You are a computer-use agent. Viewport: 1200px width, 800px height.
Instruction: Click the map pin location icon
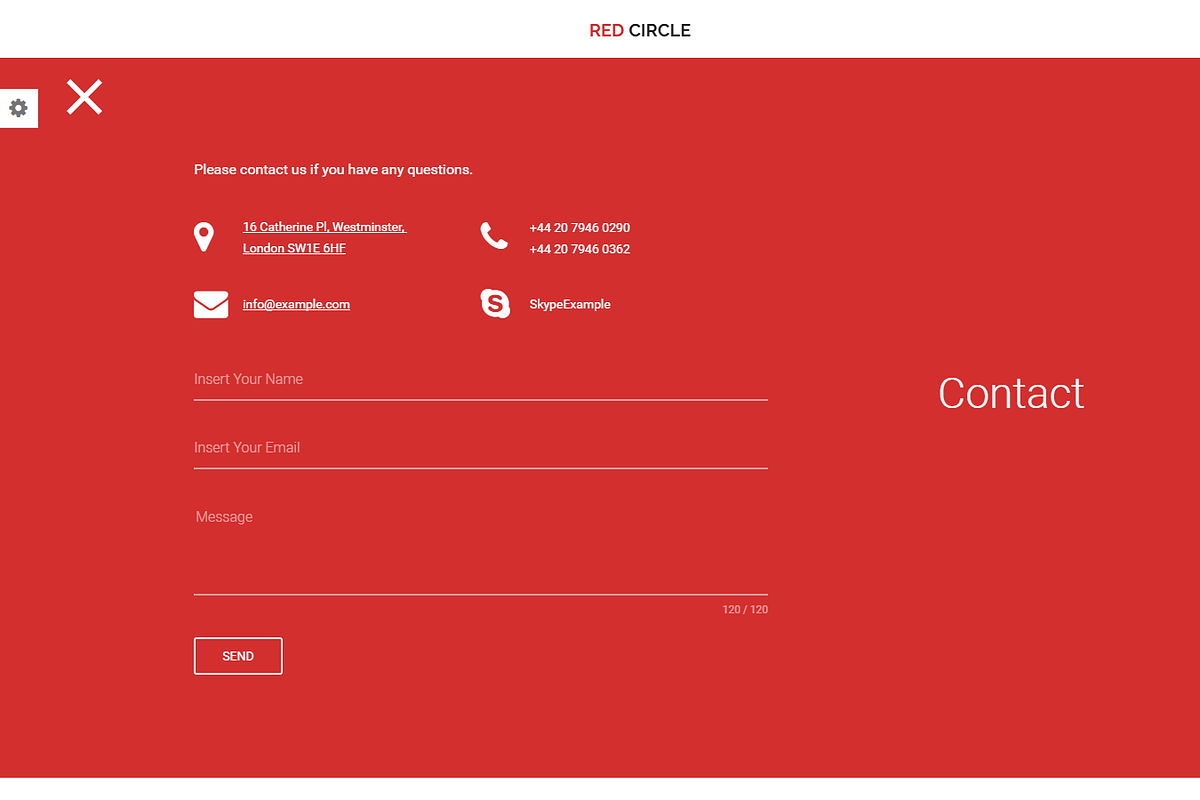click(204, 237)
